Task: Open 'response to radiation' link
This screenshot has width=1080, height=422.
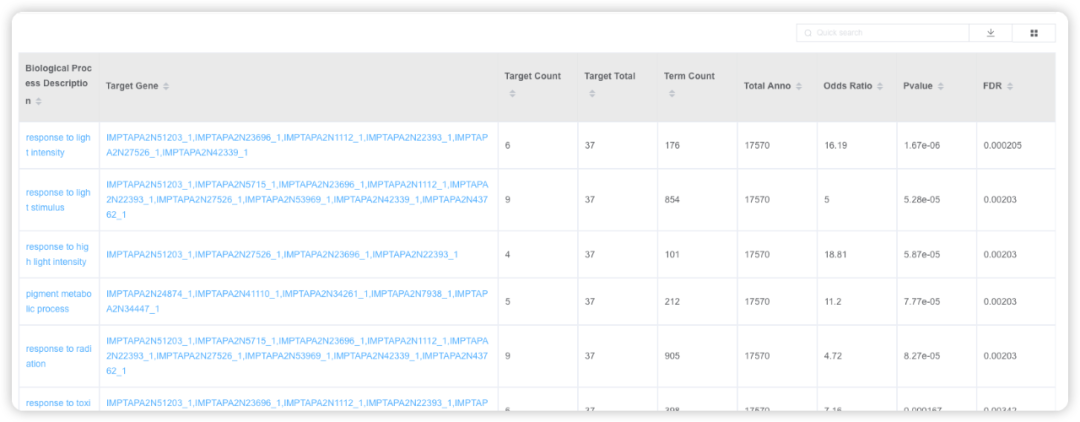Action: 58,356
